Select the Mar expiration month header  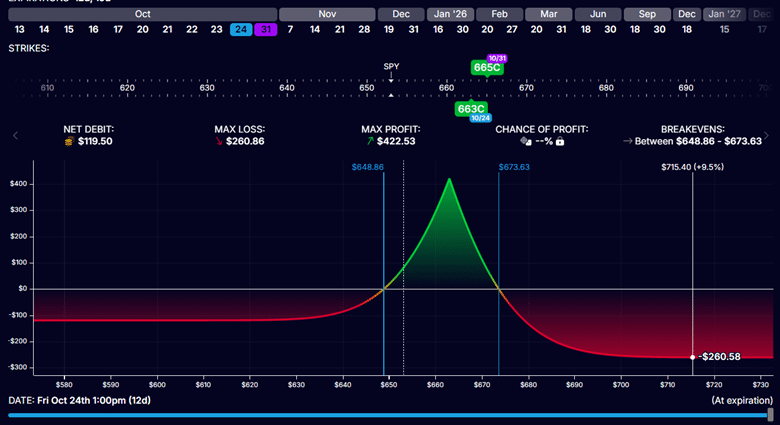pyautogui.click(x=548, y=15)
